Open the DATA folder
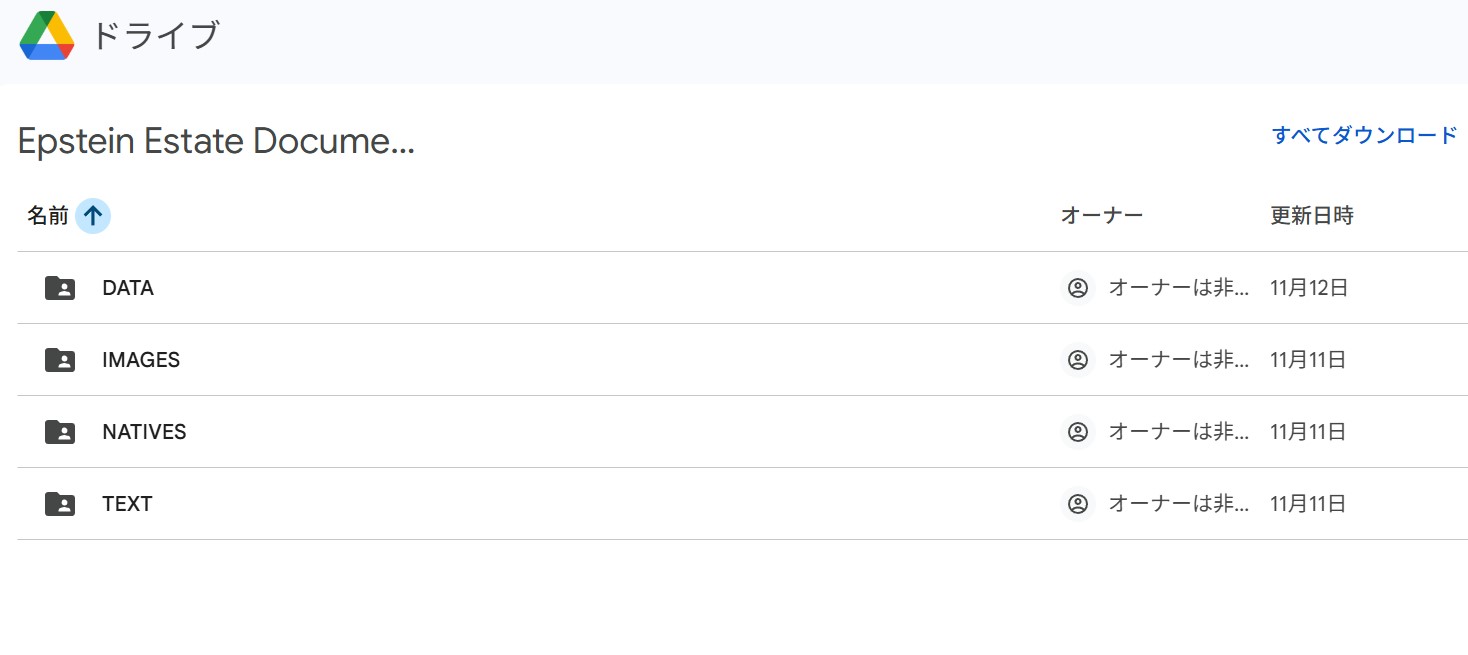Image resolution: width=1468 pixels, height=655 pixels. click(128, 288)
